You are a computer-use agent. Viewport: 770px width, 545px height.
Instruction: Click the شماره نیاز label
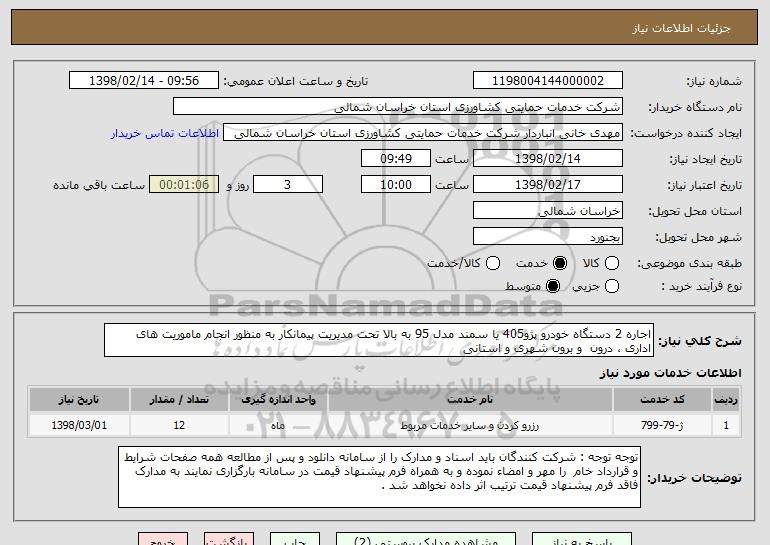pos(714,82)
